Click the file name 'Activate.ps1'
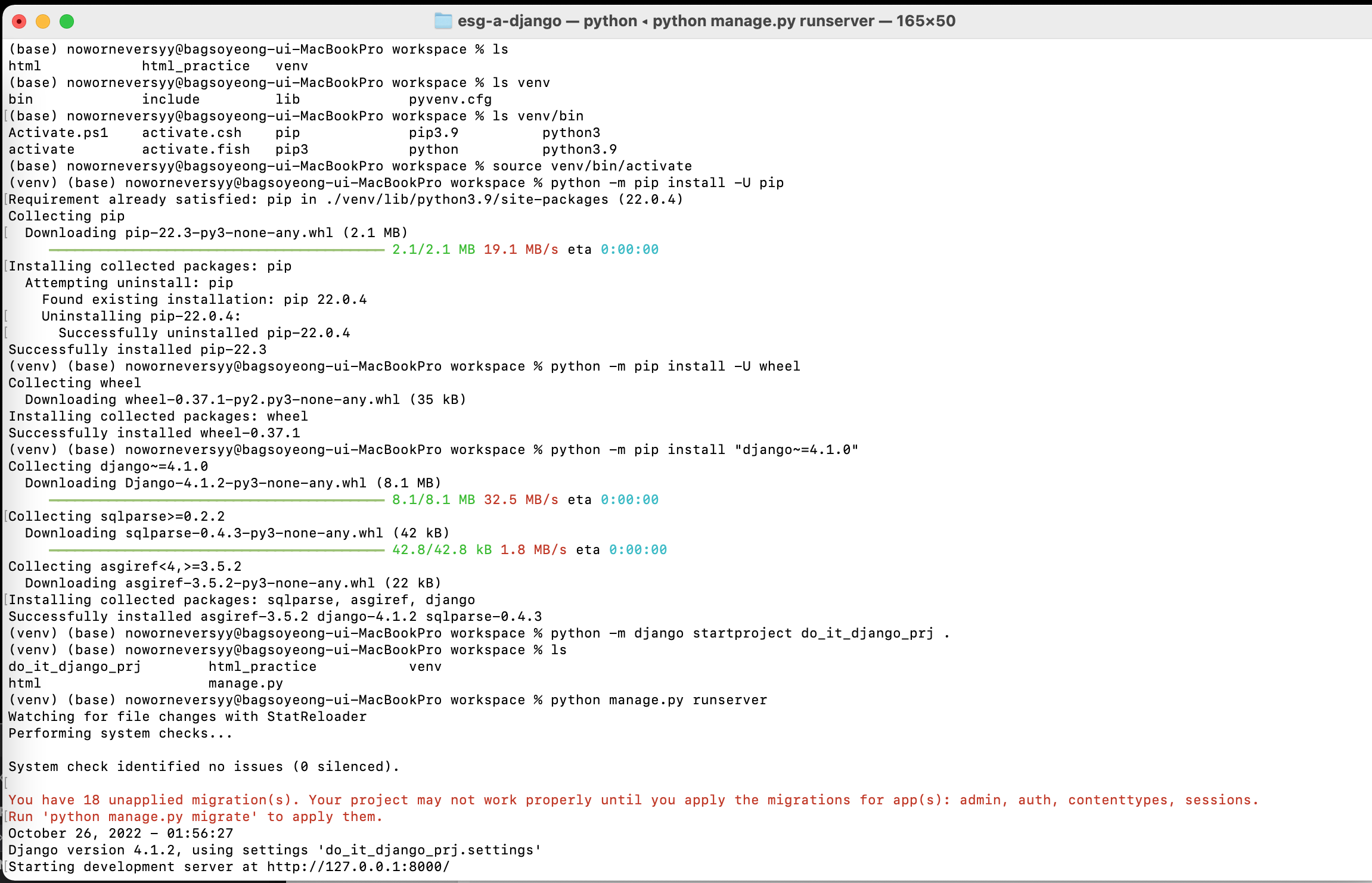 tap(58, 133)
